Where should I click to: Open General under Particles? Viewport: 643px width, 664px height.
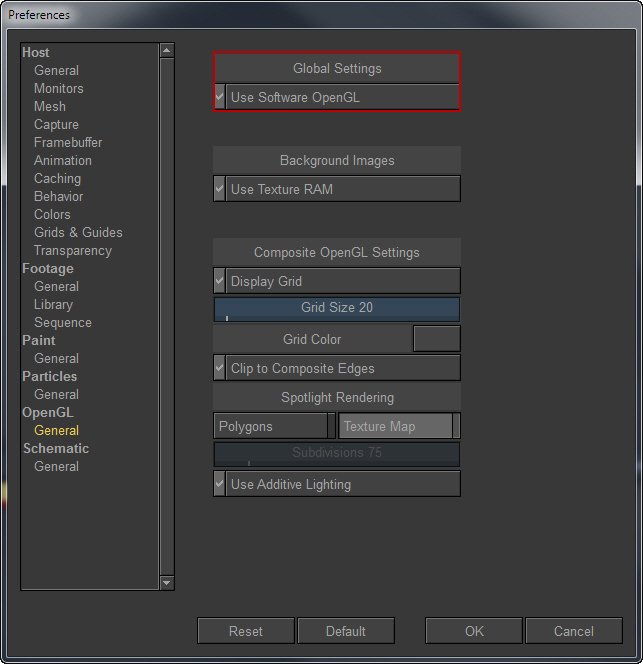pos(56,394)
